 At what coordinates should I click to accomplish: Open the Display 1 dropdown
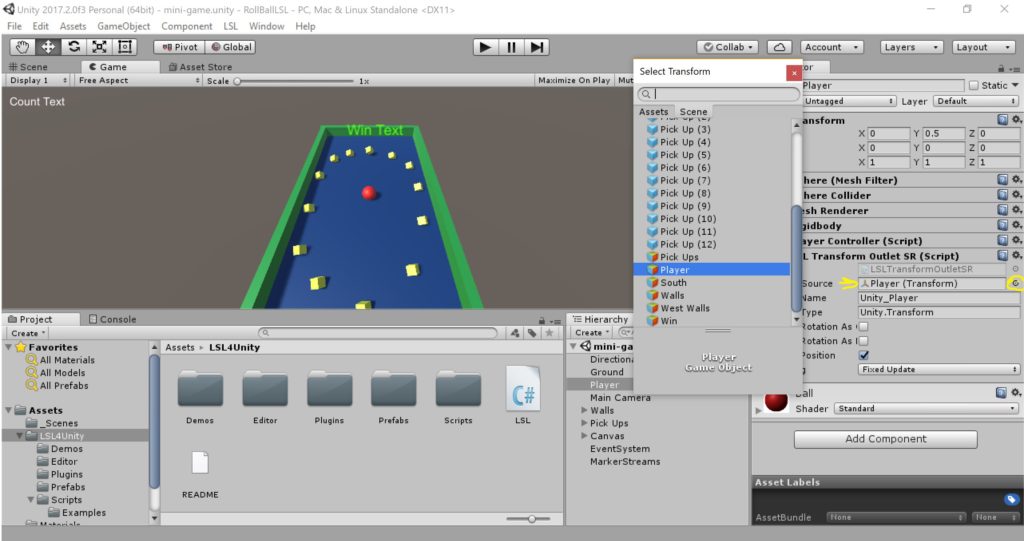click(38, 80)
